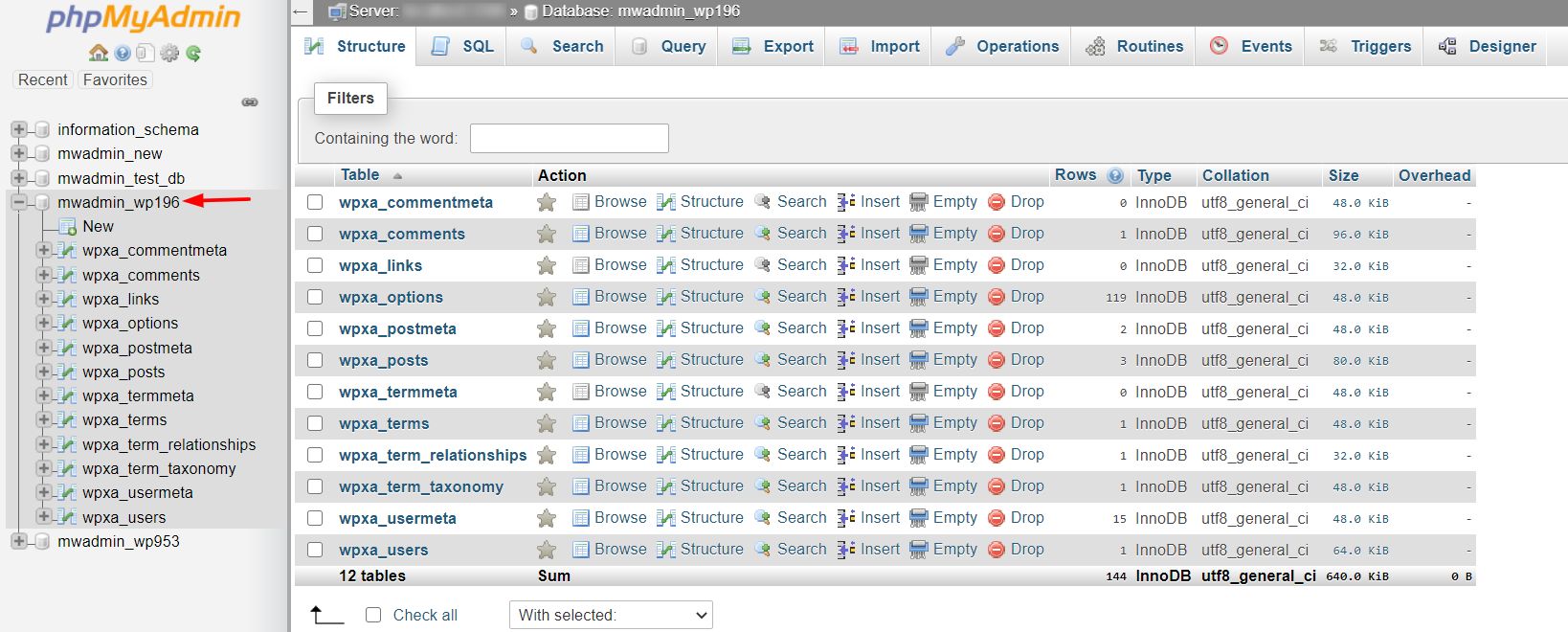This screenshot has height=632, width=1568.
Task: Open the wpxa_posts table link
Action: pyautogui.click(x=383, y=360)
